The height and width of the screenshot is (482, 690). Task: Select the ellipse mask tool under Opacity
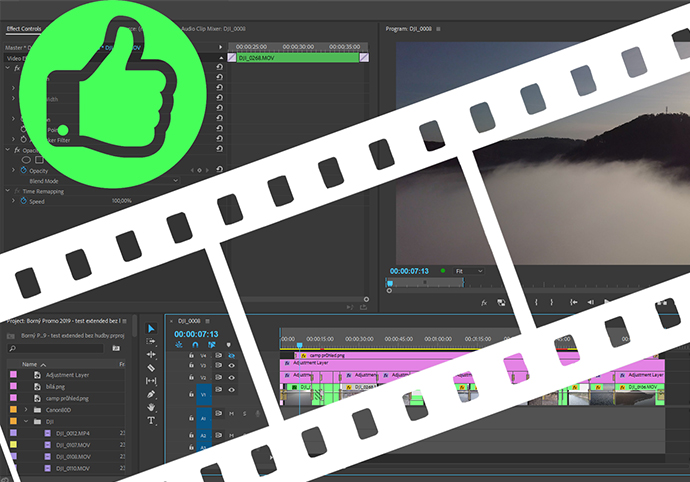point(26,160)
